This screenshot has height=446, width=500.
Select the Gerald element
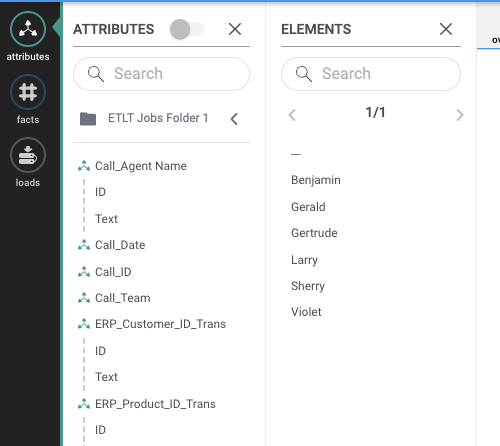pyautogui.click(x=308, y=207)
